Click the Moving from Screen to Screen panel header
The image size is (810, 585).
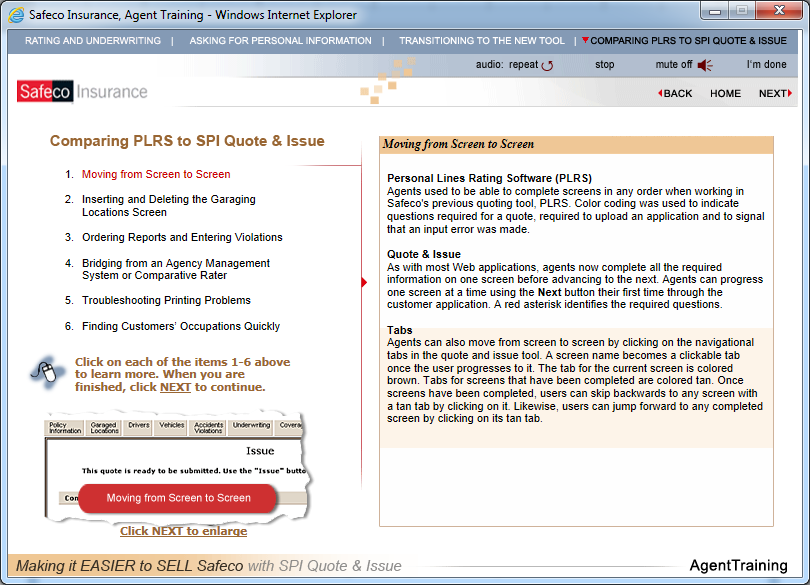click(576, 145)
